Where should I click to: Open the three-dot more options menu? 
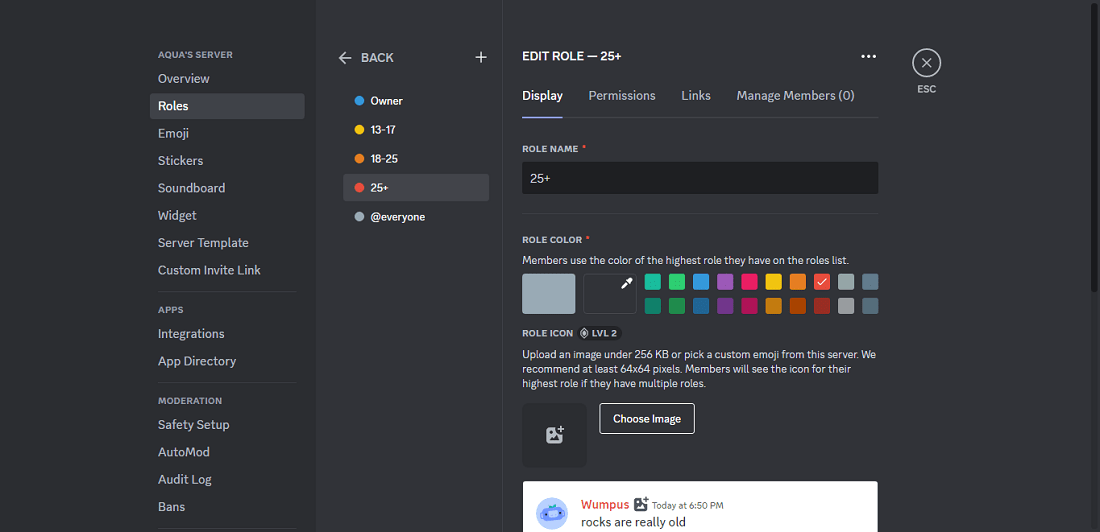(x=868, y=57)
